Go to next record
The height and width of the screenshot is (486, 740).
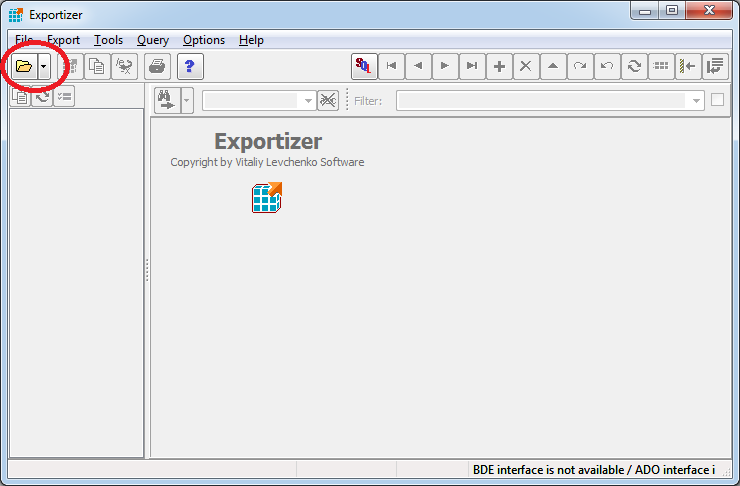tap(445, 67)
